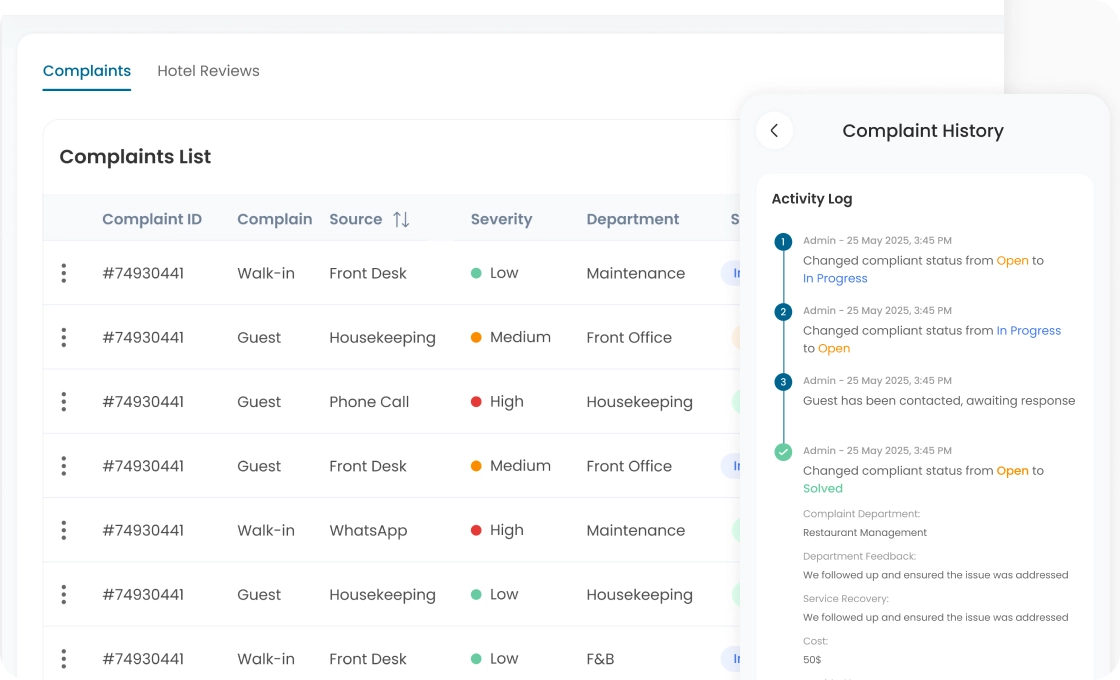The height and width of the screenshot is (680, 1120).
Task: Go back using the Complaint History chevron
Action: point(774,131)
